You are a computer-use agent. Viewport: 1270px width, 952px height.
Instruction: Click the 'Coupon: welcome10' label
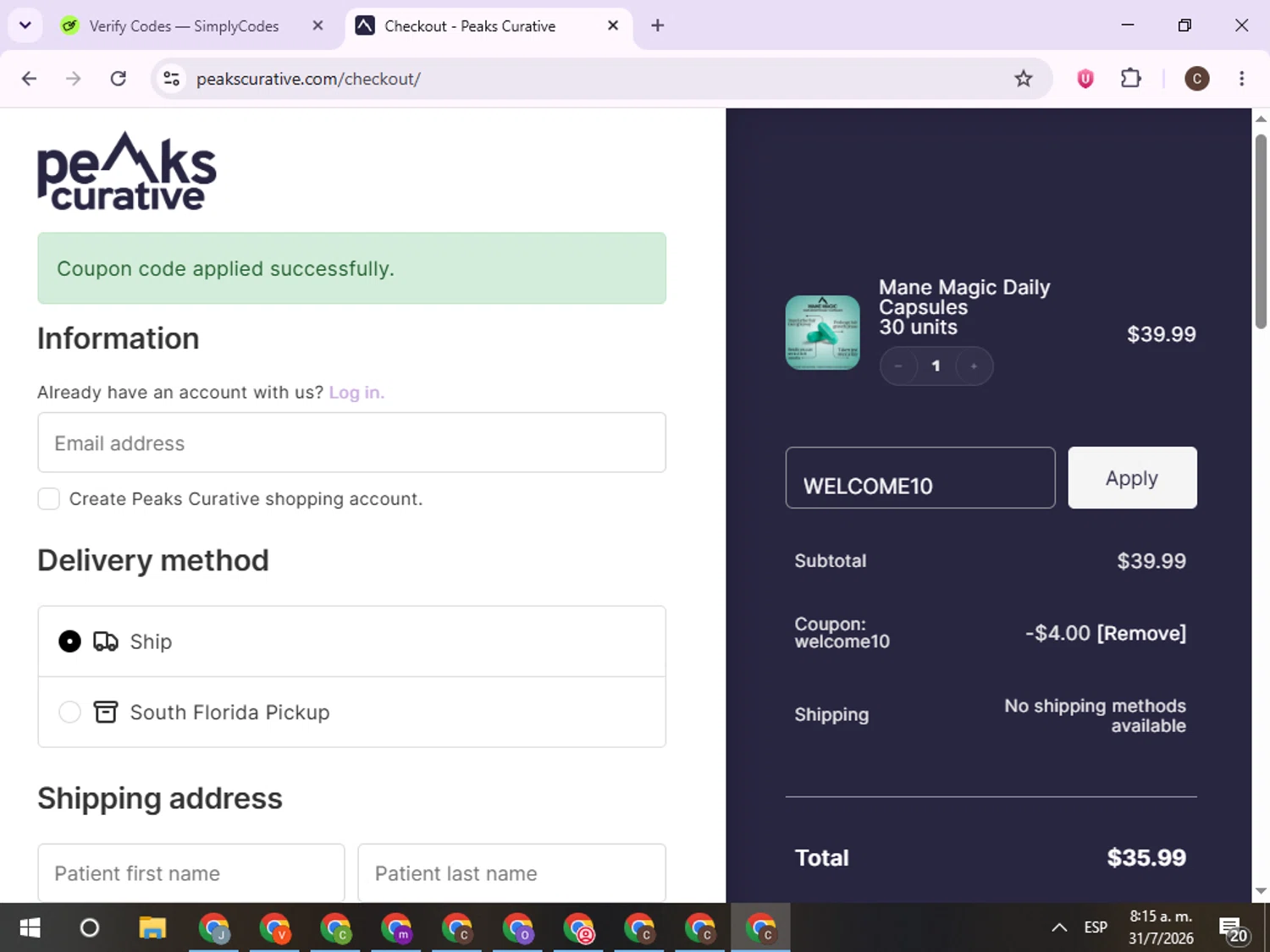tap(842, 633)
